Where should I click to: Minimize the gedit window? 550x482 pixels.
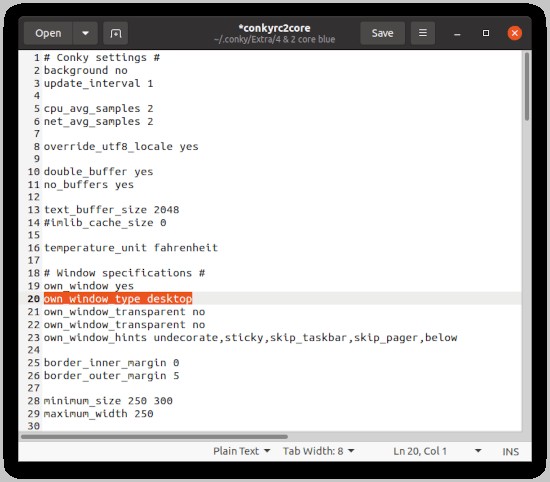click(x=457, y=34)
